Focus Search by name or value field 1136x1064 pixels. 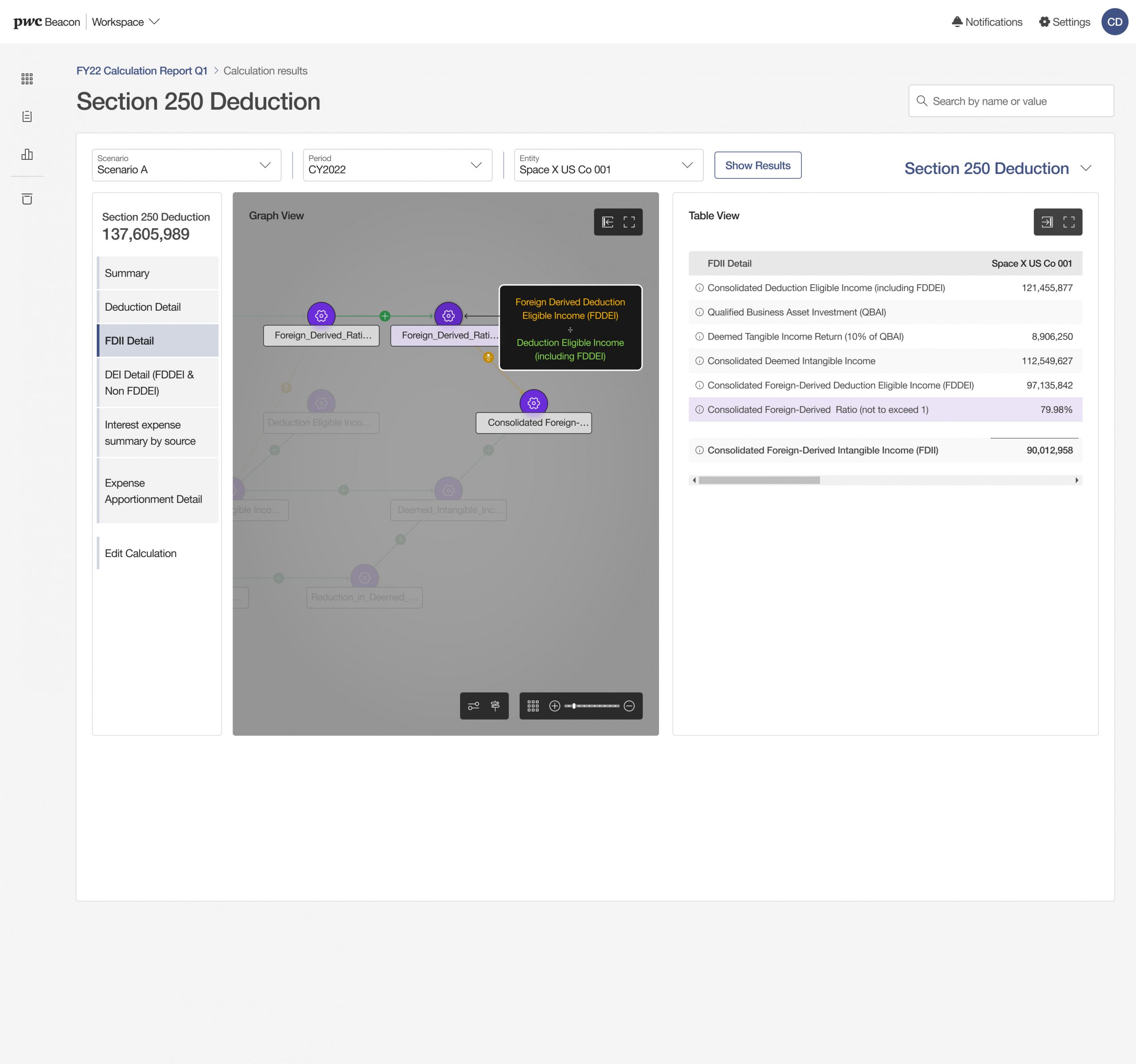[1011, 101]
